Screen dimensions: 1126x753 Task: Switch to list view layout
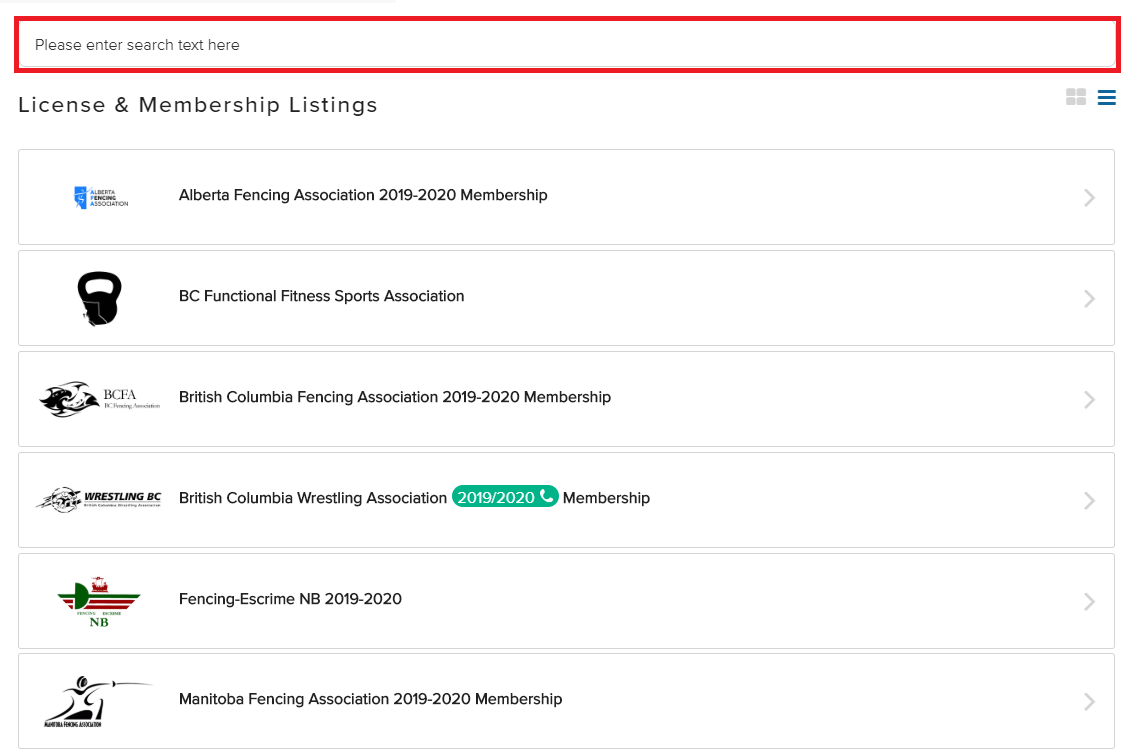tap(1106, 97)
